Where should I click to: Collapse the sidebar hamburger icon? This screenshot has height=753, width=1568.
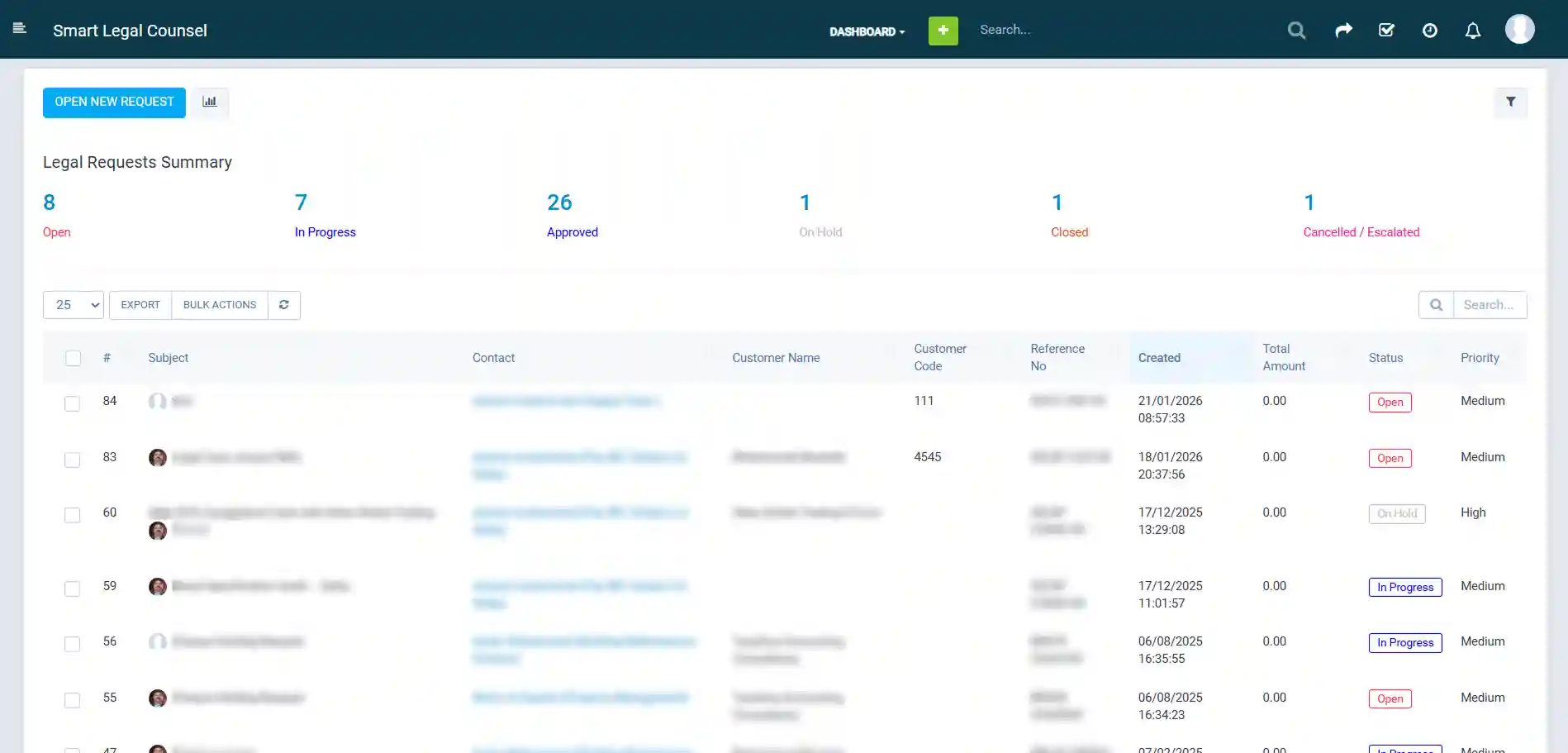click(x=20, y=28)
